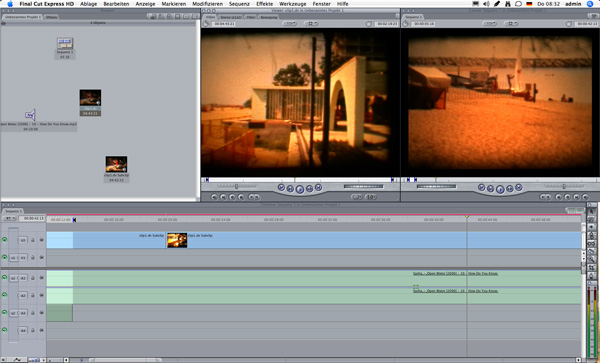600x363 pixels.
Task: Select the Selection arrow tool in Tool palette
Action: [x=592, y=212]
